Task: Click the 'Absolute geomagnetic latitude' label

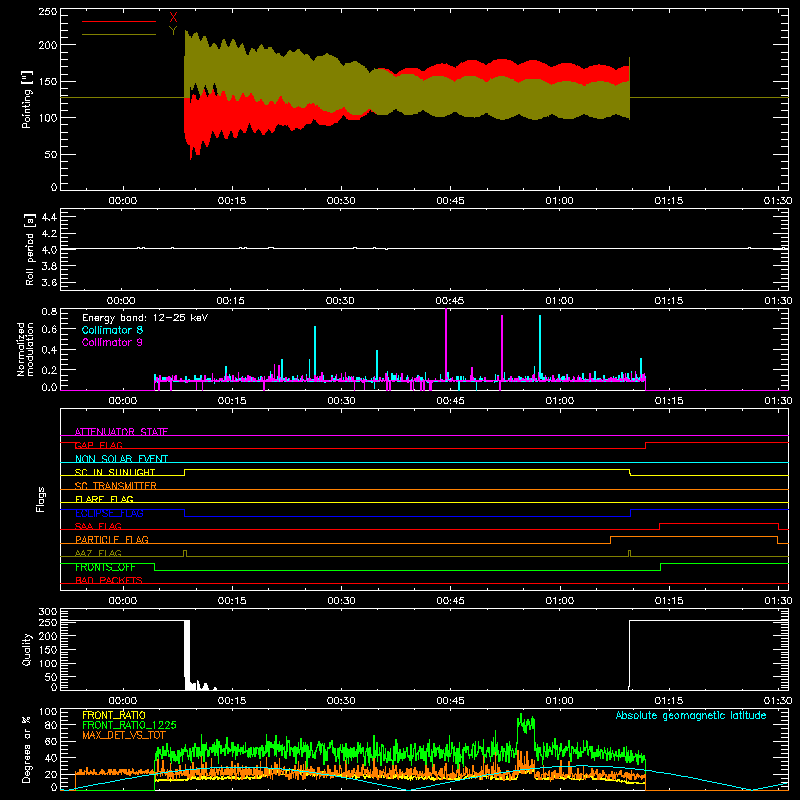Action: (x=691, y=715)
